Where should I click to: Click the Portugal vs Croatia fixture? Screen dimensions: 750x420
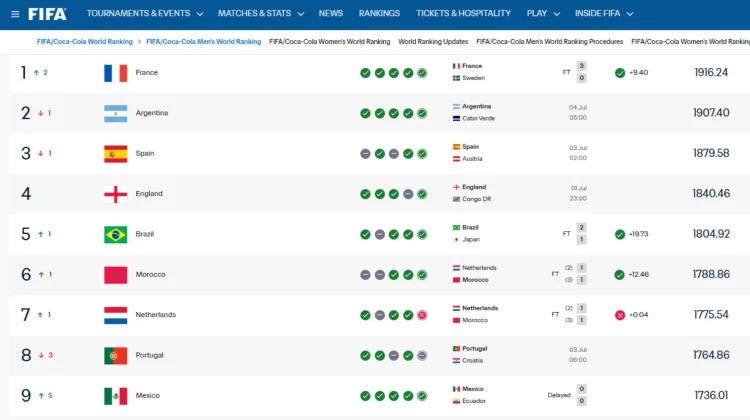pyautogui.click(x=519, y=354)
